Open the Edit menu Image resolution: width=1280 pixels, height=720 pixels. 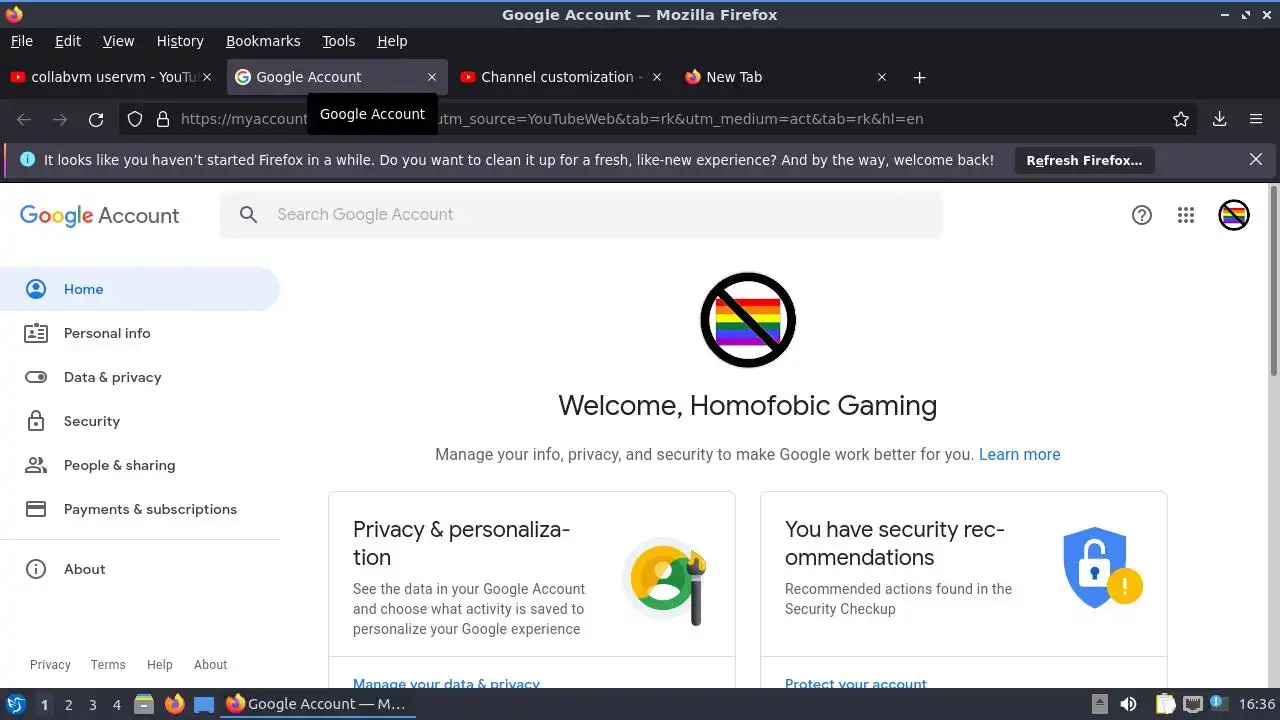pyautogui.click(x=68, y=41)
